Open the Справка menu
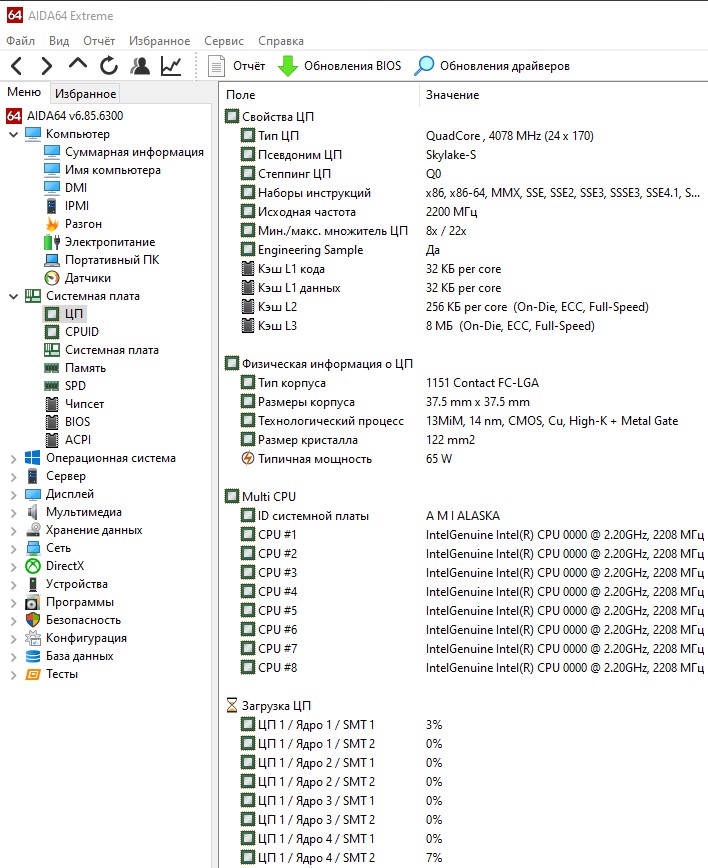This screenshot has height=868, width=708. (x=281, y=41)
